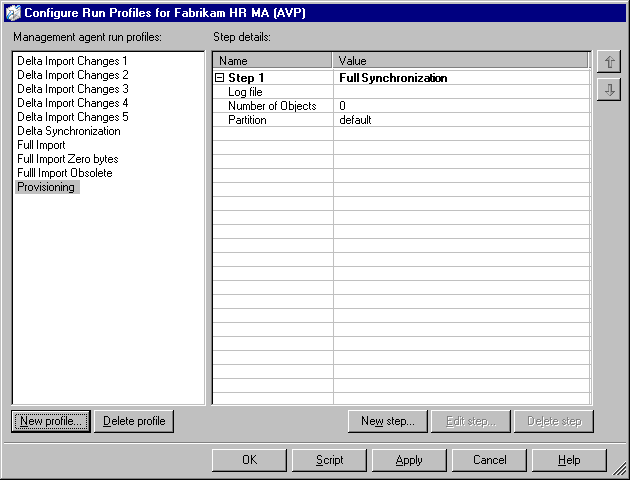Open Help for run profiles
630x480 pixels.
(x=569, y=460)
